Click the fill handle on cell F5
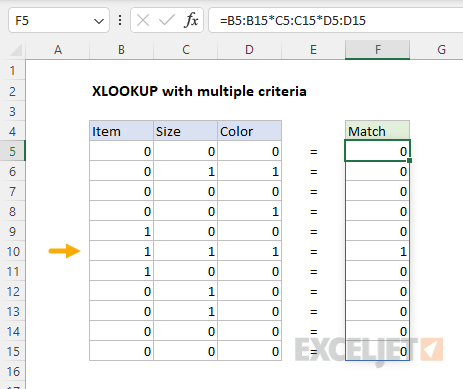Screen dimensions: 463x389 tap(409, 161)
